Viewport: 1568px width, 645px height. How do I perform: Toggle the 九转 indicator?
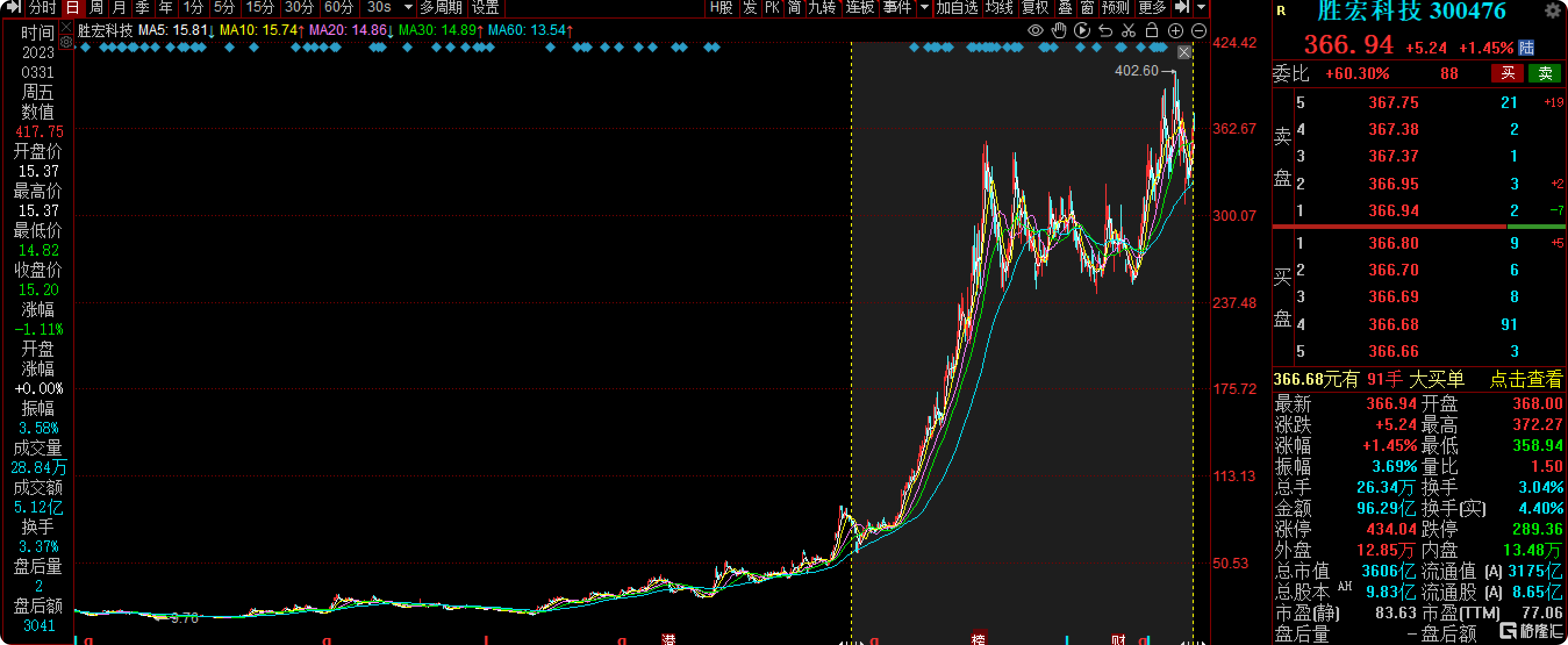(x=822, y=8)
